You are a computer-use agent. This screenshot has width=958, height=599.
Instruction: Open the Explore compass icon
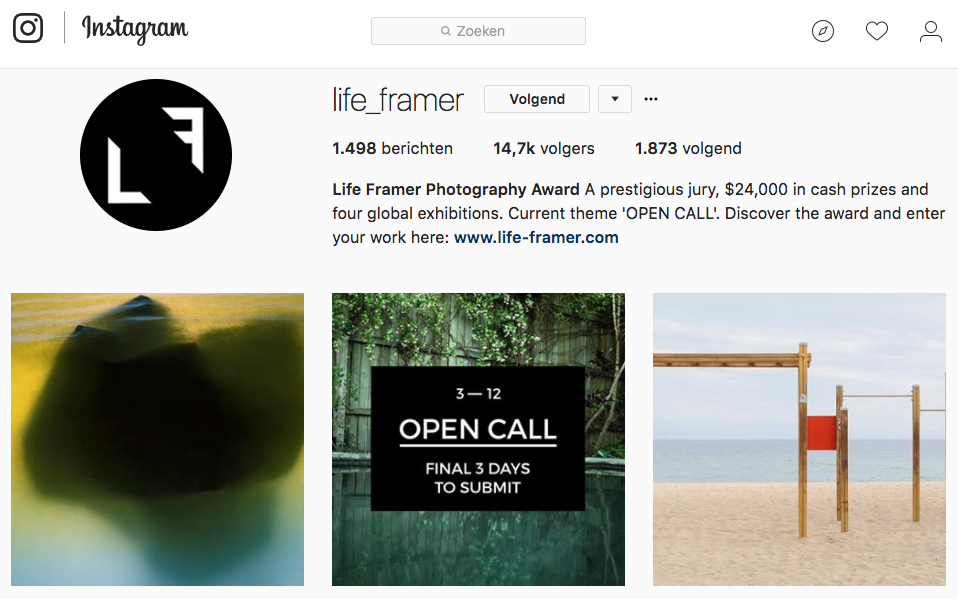(x=822, y=31)
